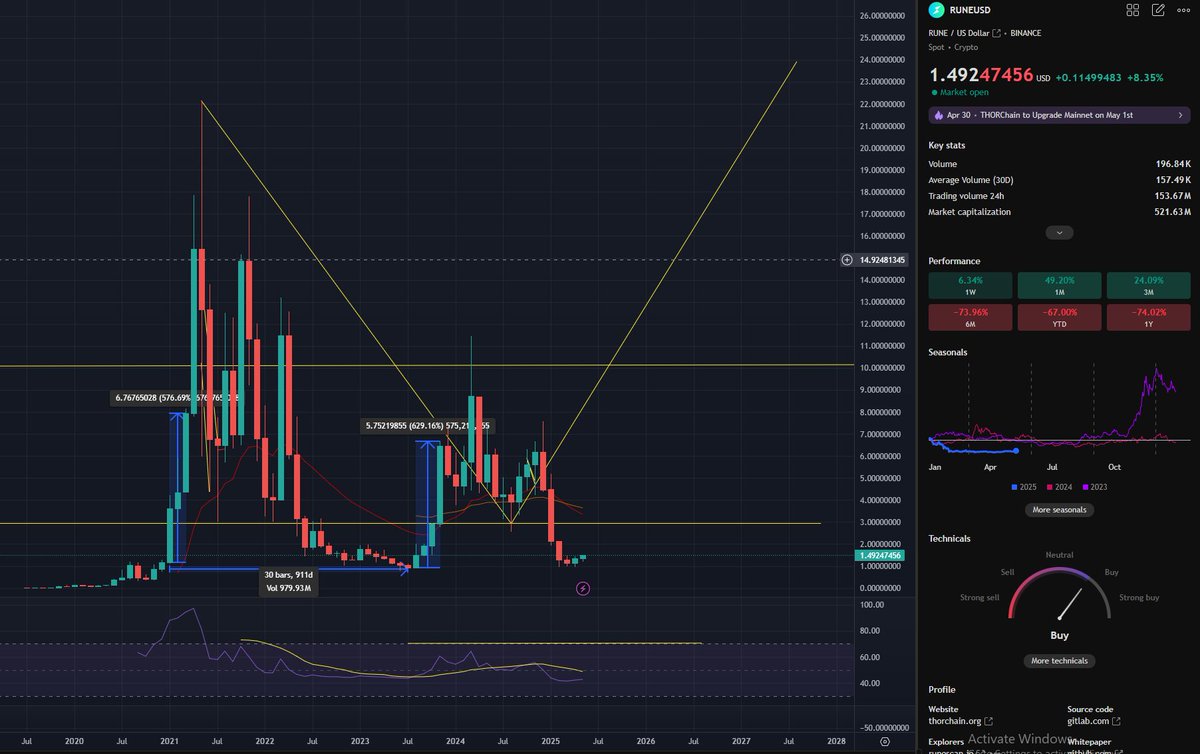Click the green 1.49247456 price axis label
1200x754 pixels.
880,555
